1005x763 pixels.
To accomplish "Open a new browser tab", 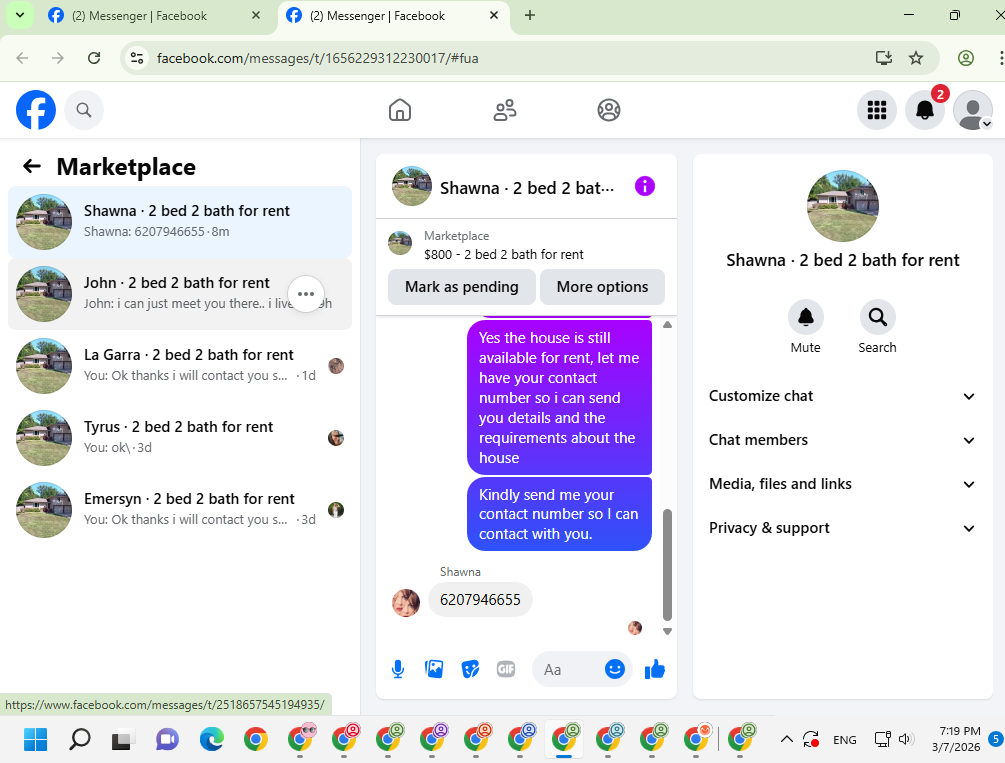I will click(x=529, y=15).
